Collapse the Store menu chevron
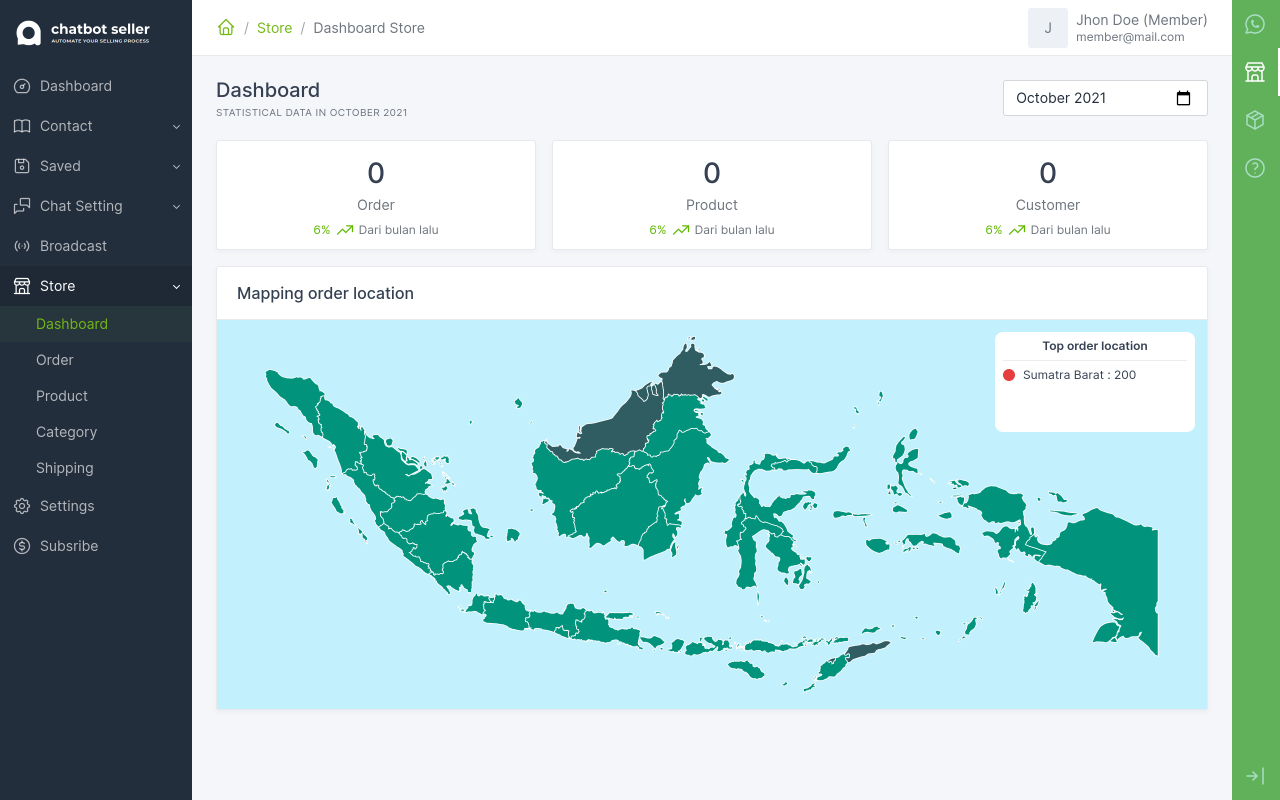Viewport: 1280px width, 800px height. pyautogui.click(x=176, y=287)
